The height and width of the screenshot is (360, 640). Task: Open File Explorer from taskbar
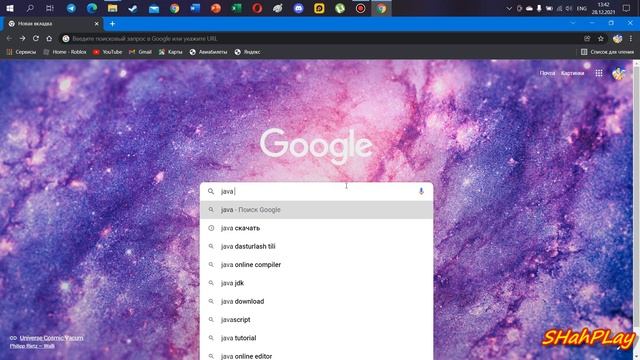113,8
